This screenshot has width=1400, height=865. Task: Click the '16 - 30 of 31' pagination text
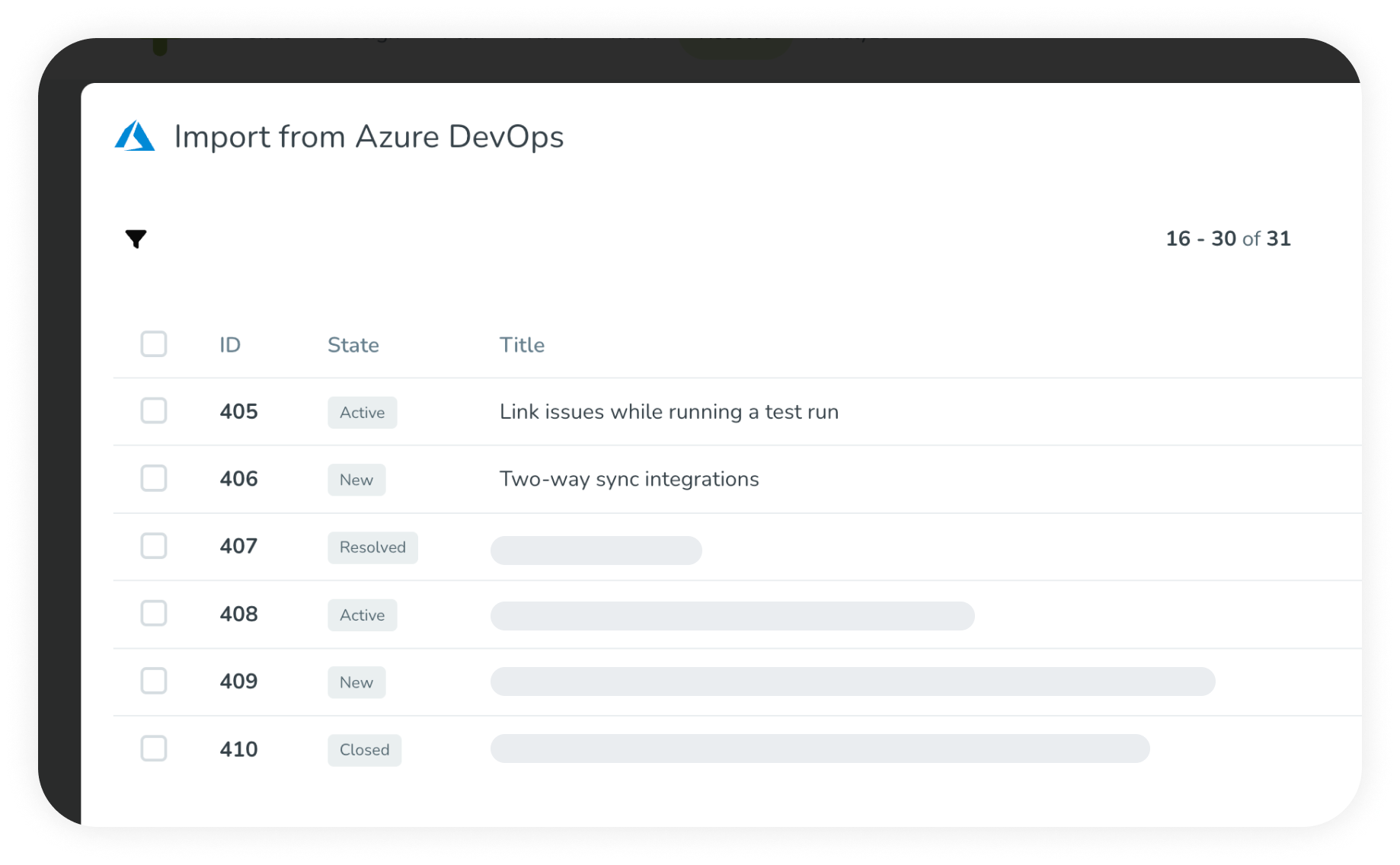click(1228, 238)
